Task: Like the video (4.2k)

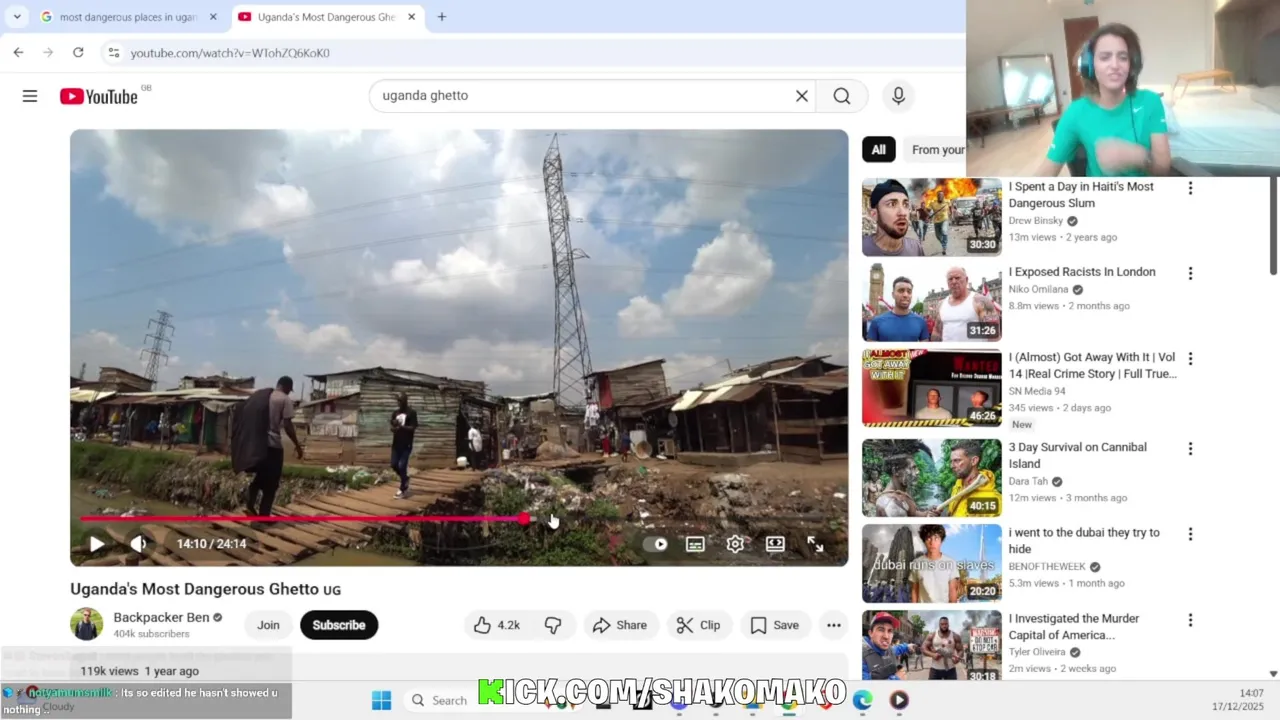Action: point(497,625)
